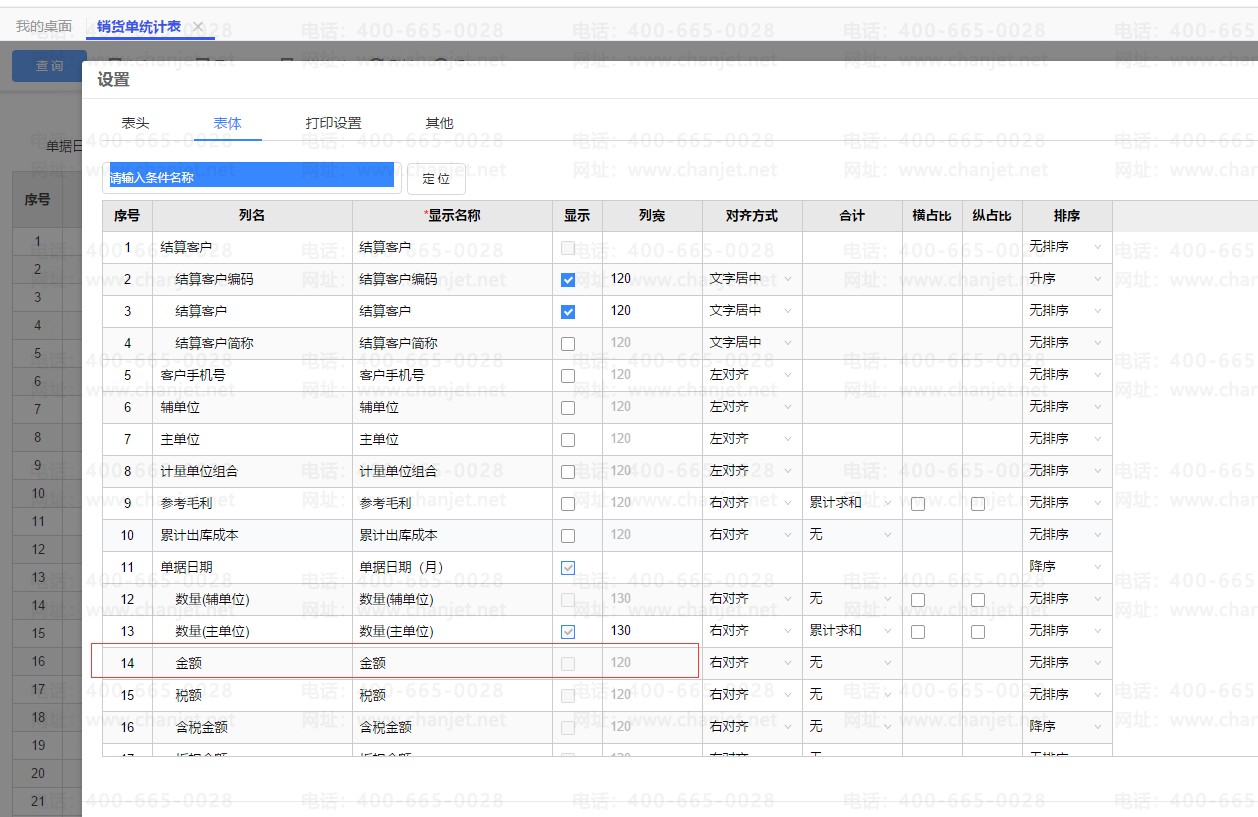Toggle 纵占比 checkbox for 数量(主单位)
The image size is (1258, 817).
click(x=978, y=632)
